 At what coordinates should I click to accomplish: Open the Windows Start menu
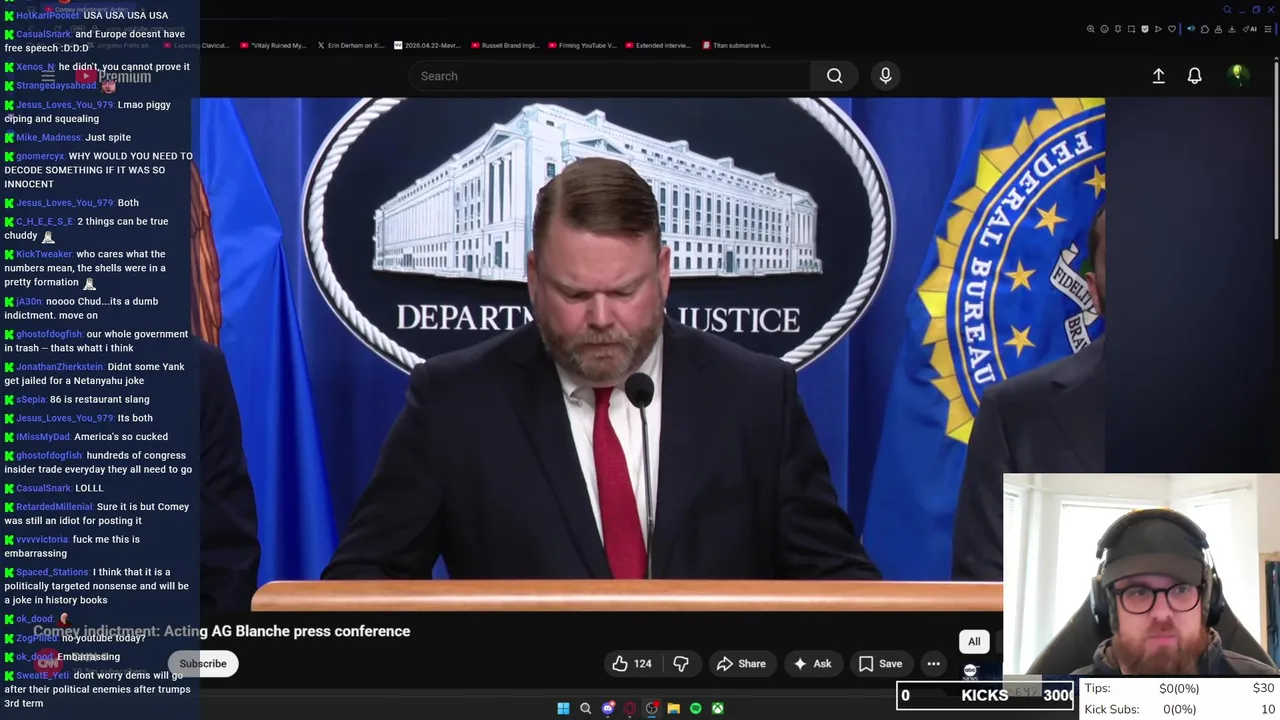pyautogui.click(x=563, y=708)
